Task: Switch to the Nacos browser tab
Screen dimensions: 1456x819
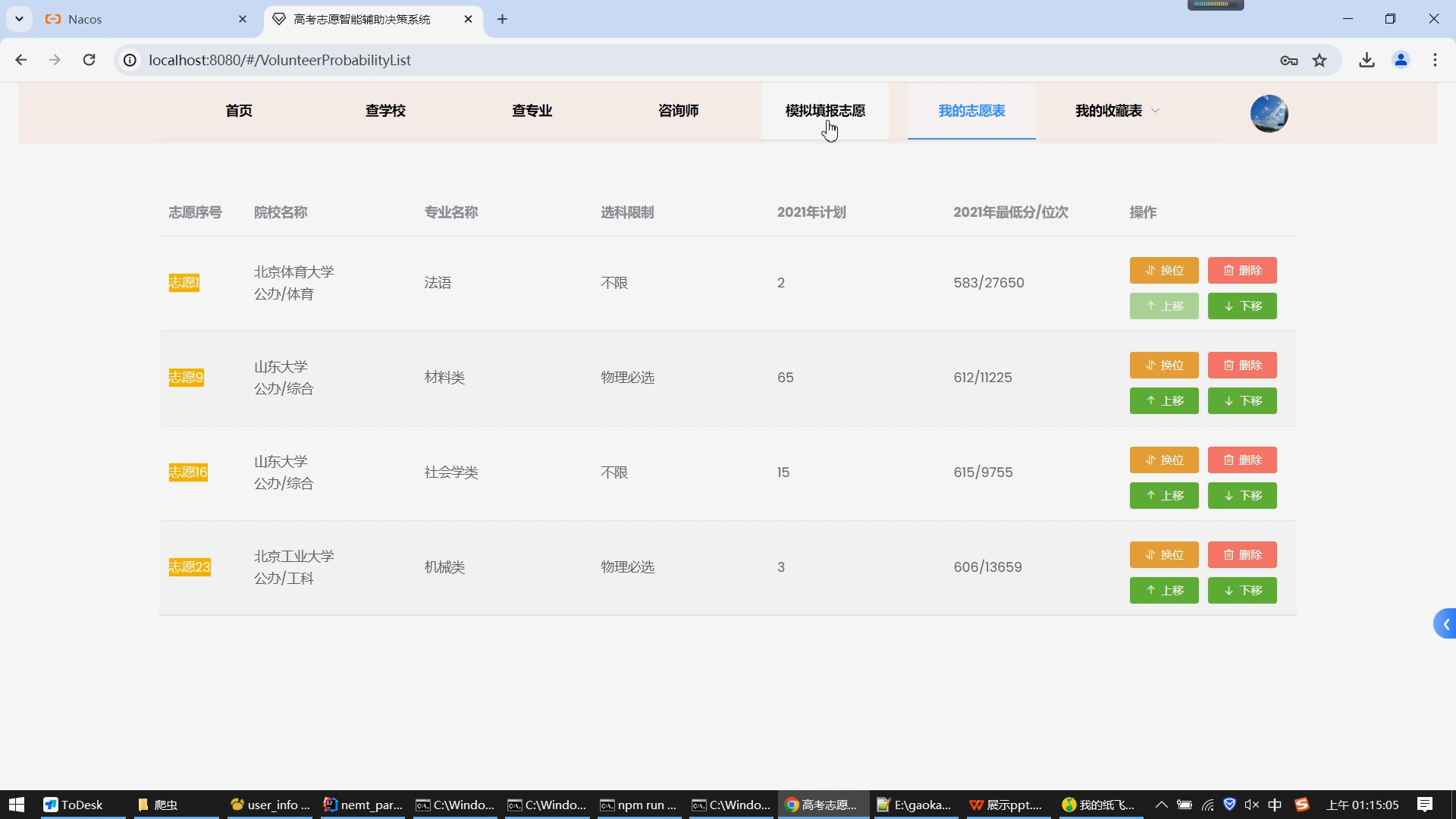Action: tap(136, 19)
